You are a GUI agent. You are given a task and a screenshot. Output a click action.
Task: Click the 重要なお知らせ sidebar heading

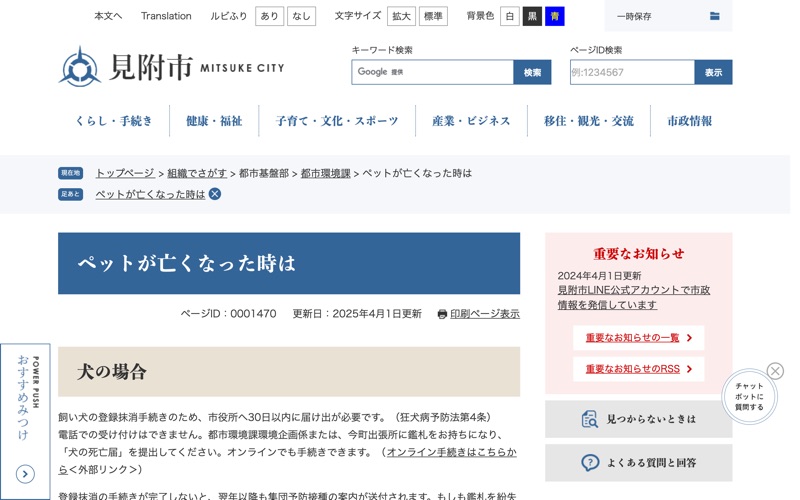[x=639, y=254]
